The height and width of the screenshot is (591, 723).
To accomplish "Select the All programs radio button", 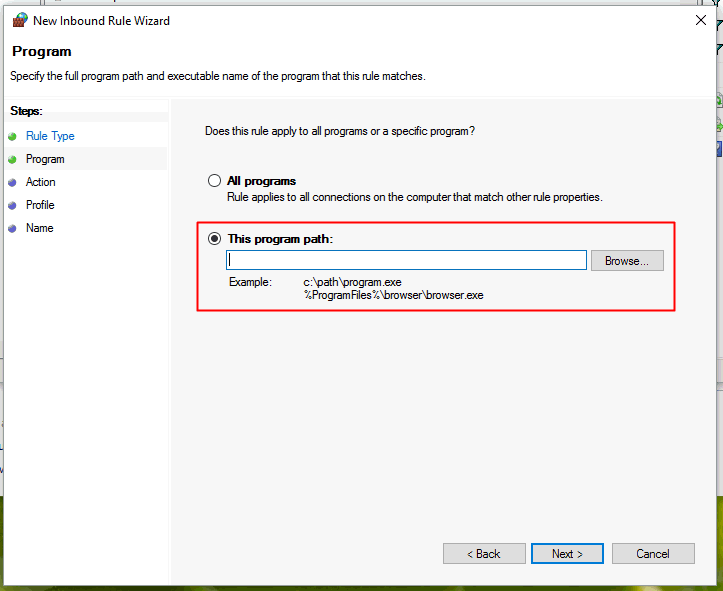I will pos(214,180).
